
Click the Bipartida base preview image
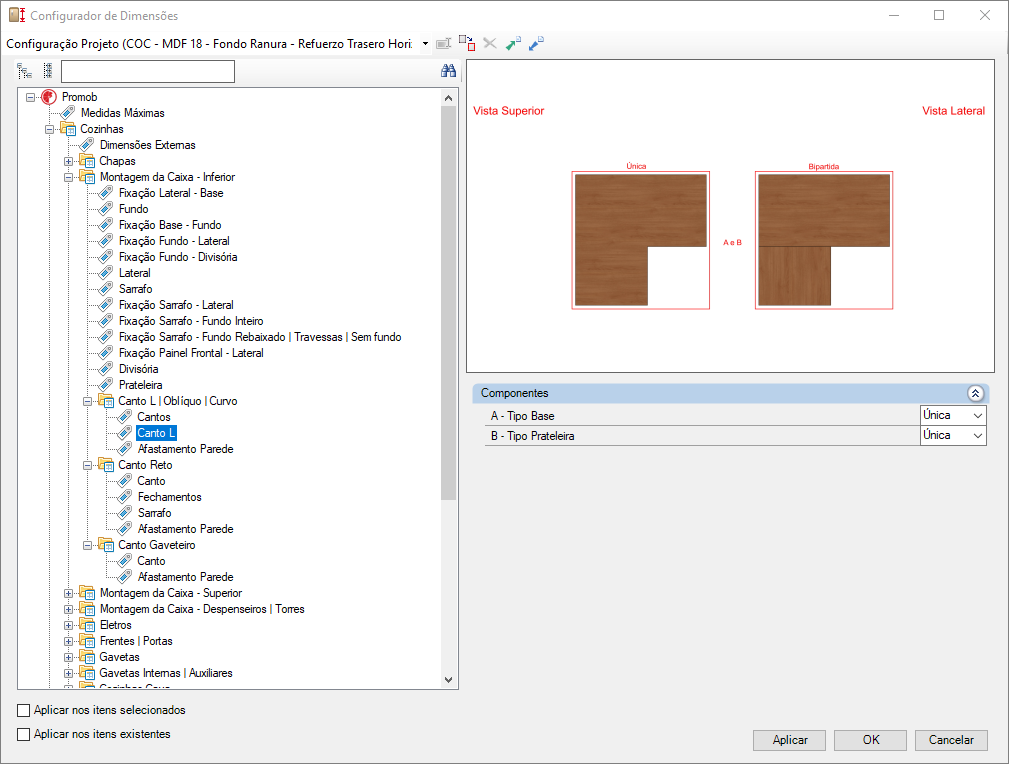coord(824,240)
